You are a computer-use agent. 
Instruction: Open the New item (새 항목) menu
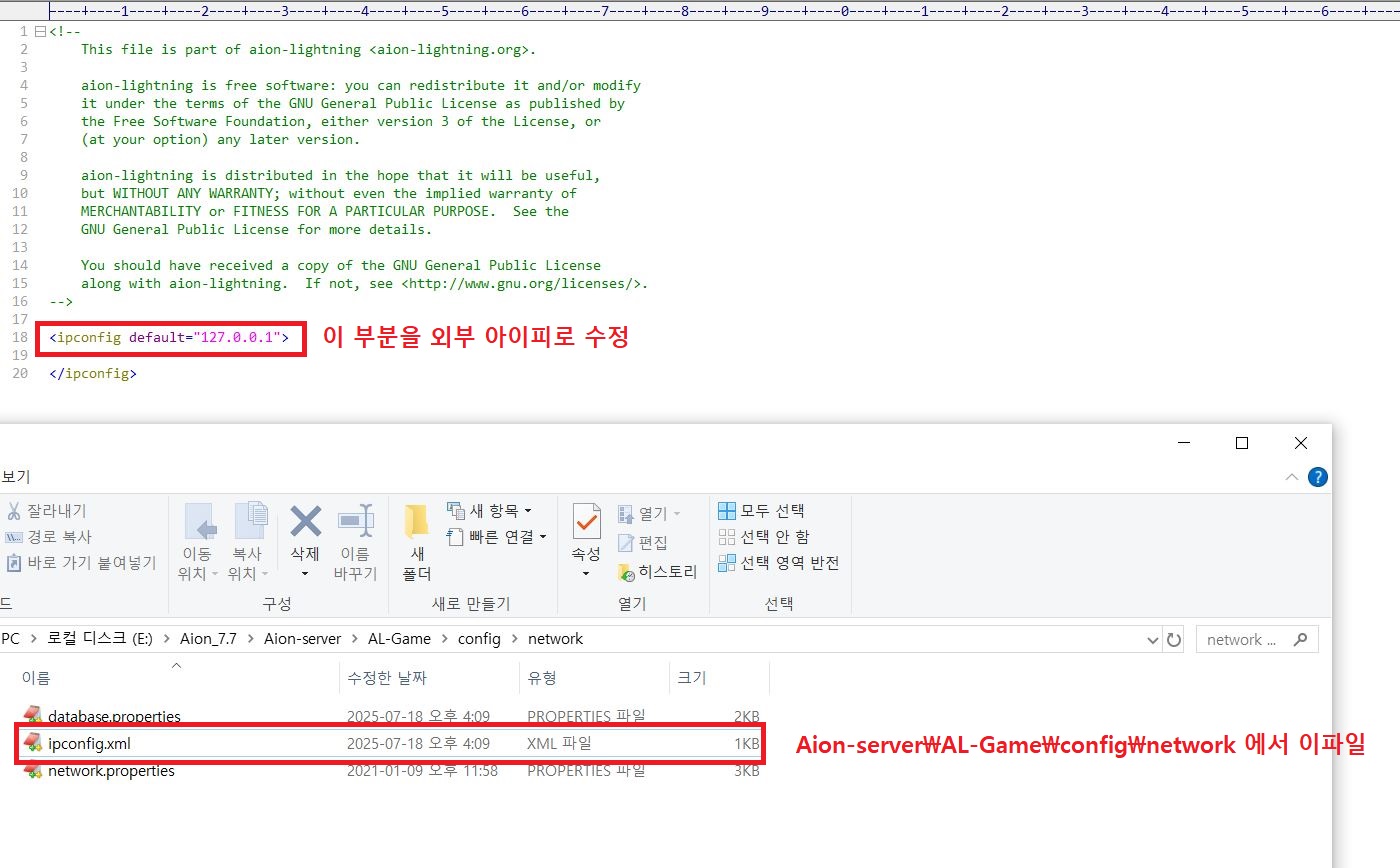pyautogui.click(x=490, y=511)
